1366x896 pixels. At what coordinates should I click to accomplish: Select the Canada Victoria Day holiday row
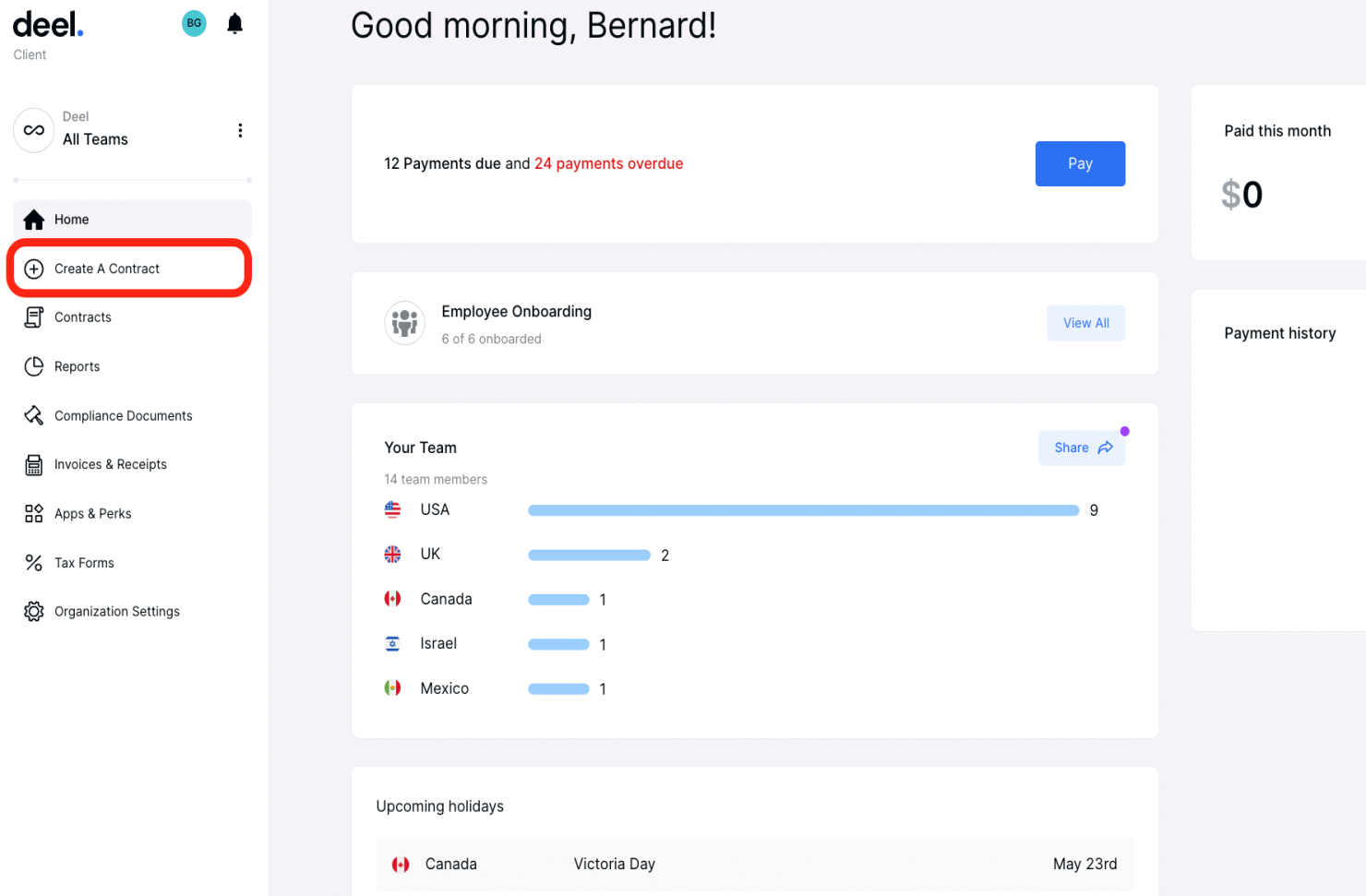coord(754,865)
